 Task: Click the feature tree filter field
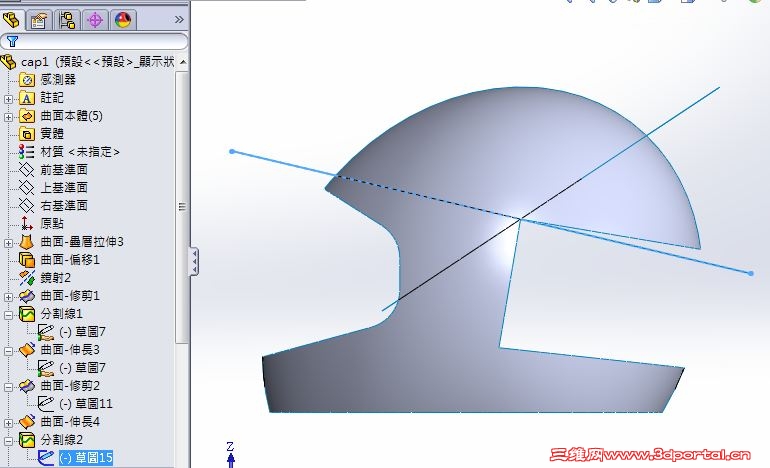[x=94, y=42]
